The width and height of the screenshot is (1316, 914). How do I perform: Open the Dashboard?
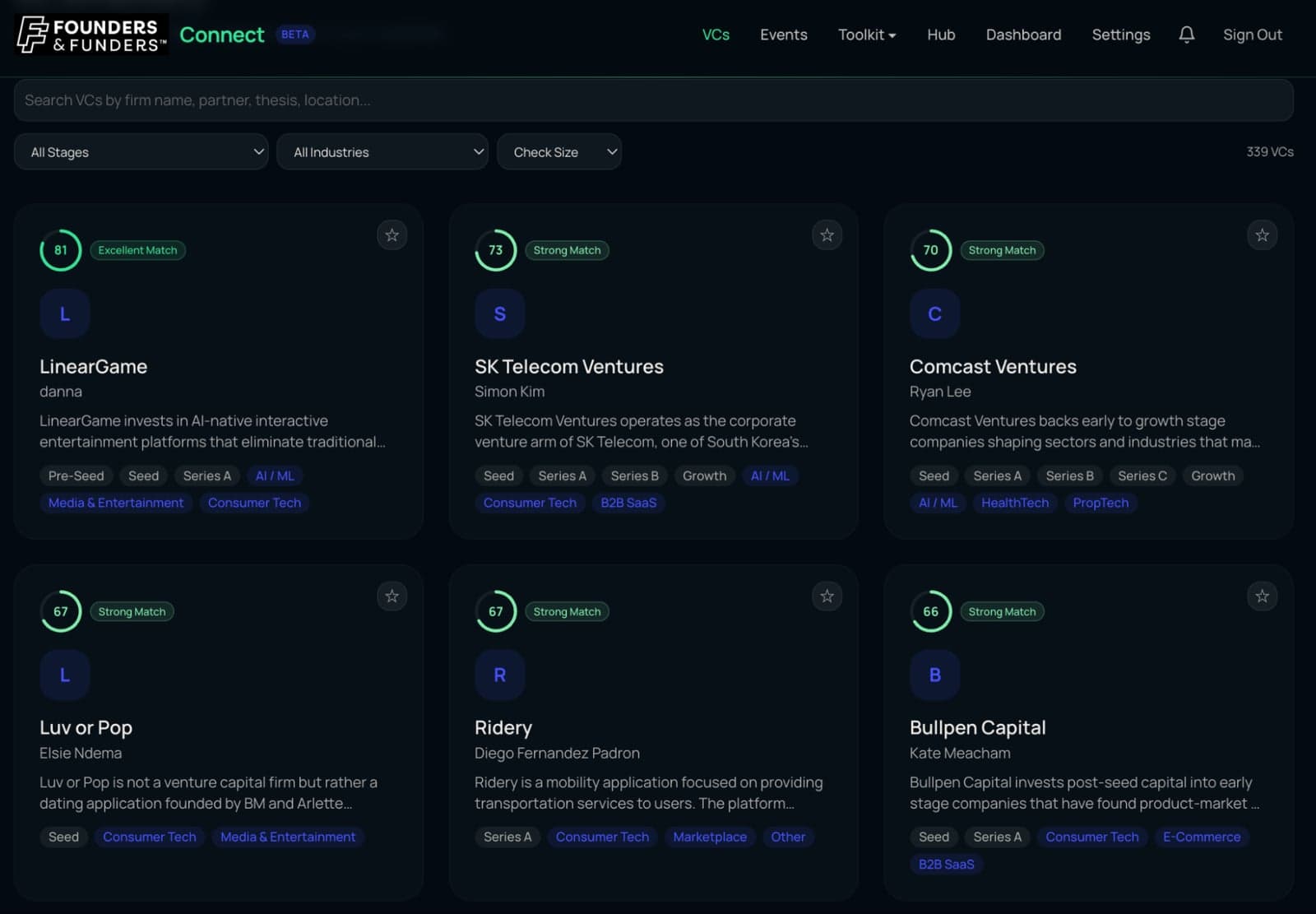tap(1023, 35)
